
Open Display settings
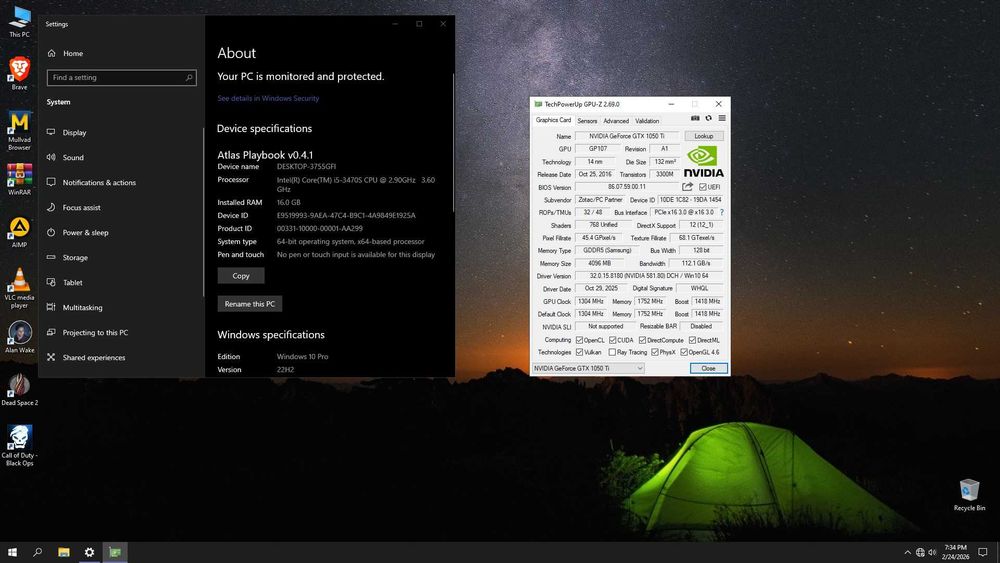pyautogui.click(x=121, y=133)
